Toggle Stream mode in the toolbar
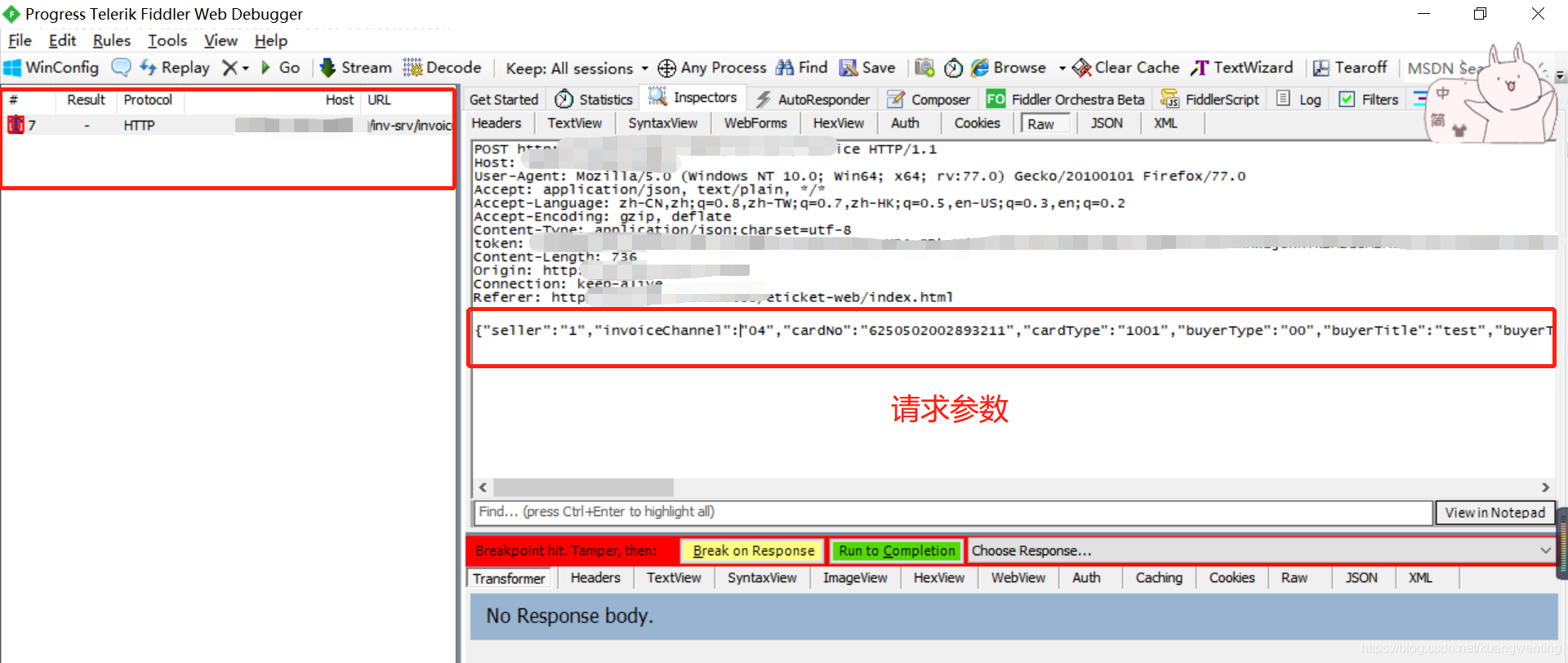This screenshot has height=663, width=1568. tap(355, 68)
